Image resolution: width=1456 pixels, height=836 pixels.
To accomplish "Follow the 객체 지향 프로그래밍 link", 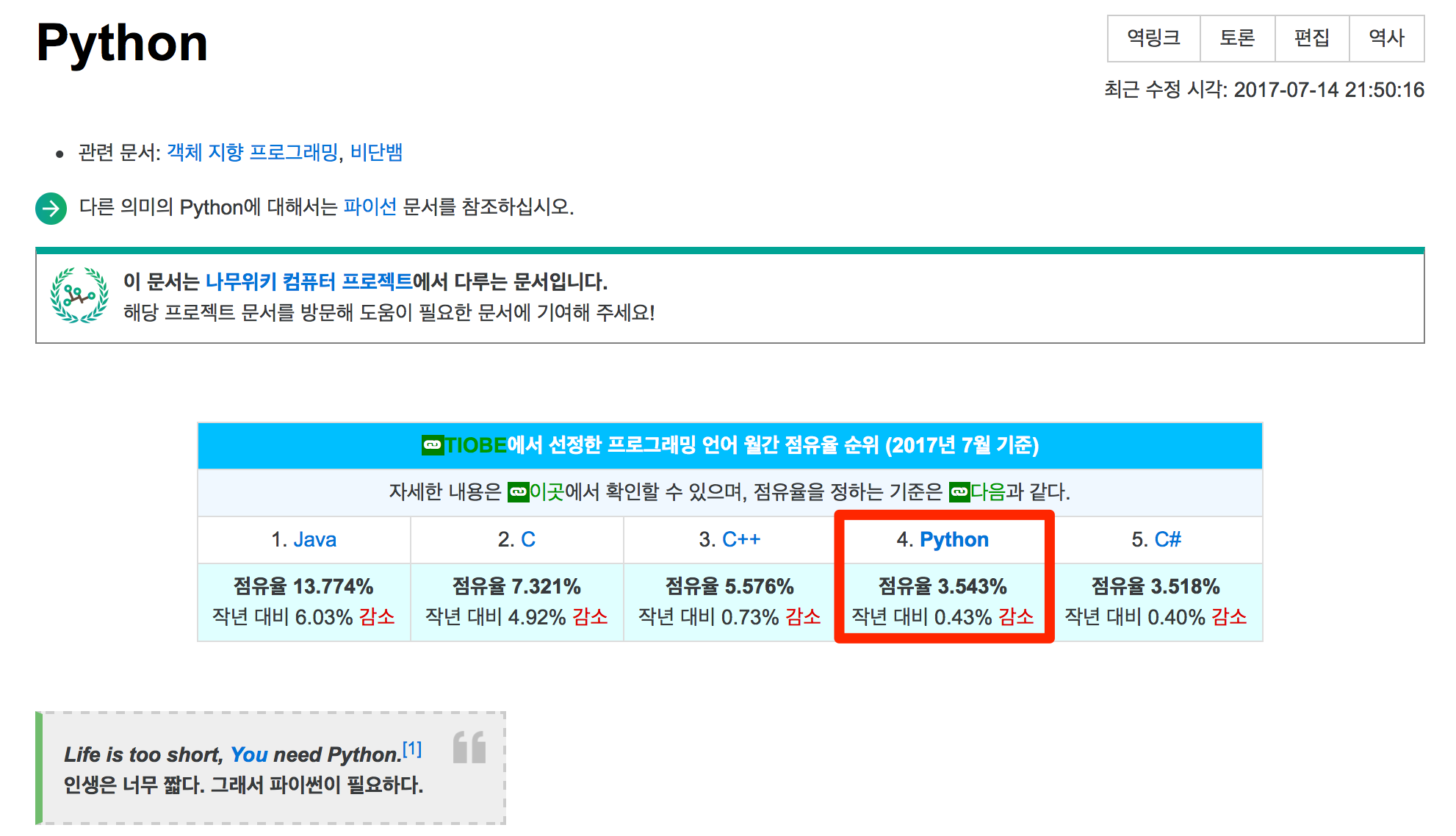I will (x=253, y=152).
